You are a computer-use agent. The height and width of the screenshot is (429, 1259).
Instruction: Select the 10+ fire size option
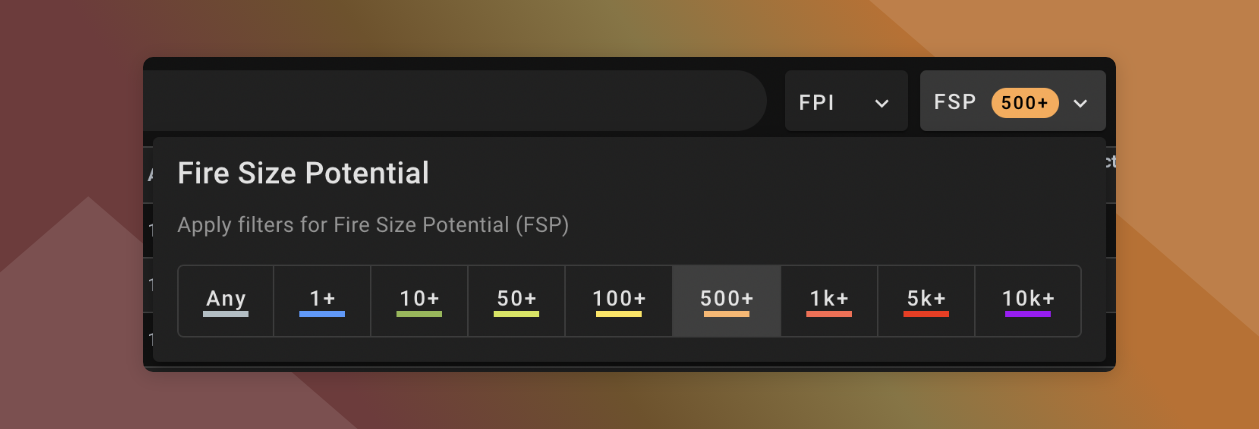tap(419, 300)
